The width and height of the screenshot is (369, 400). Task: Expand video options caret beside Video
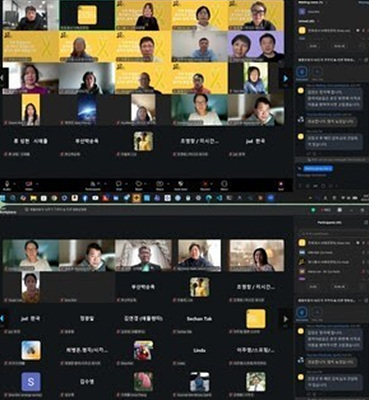(x=37, y=184)
